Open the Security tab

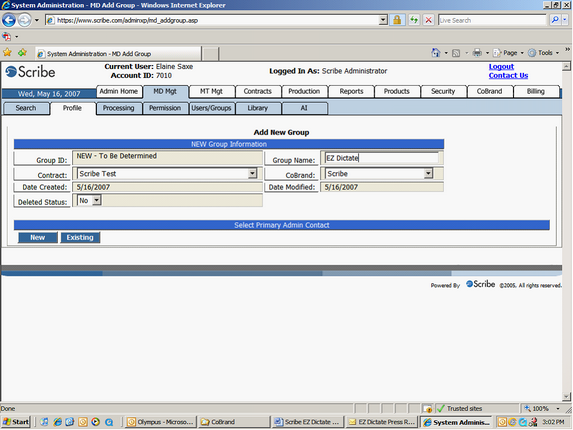tap(443, 91)
